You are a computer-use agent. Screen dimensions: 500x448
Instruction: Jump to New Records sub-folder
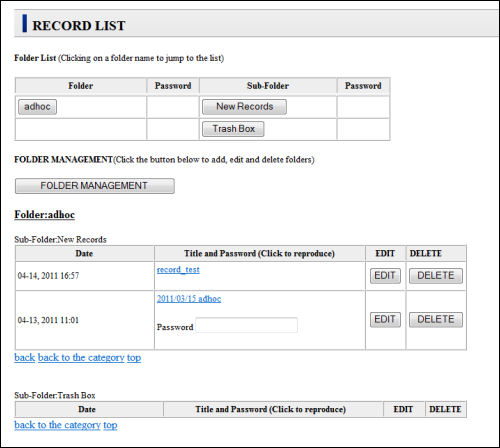[244, 107]
